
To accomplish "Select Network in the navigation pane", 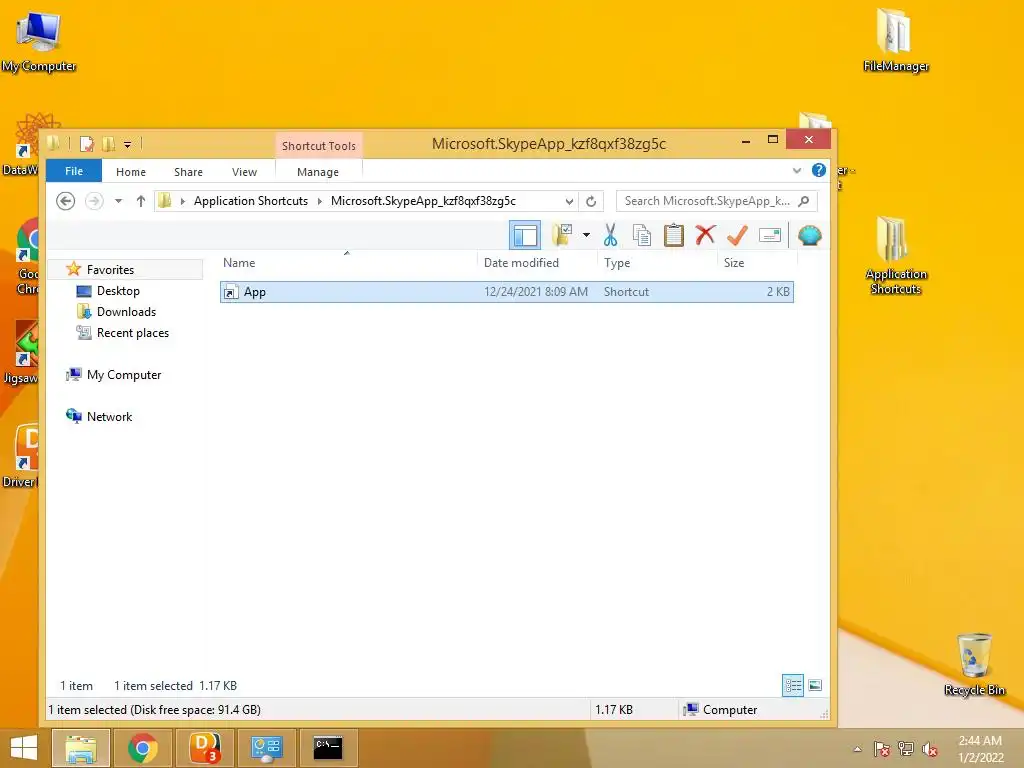I will [x=109, y=417].
